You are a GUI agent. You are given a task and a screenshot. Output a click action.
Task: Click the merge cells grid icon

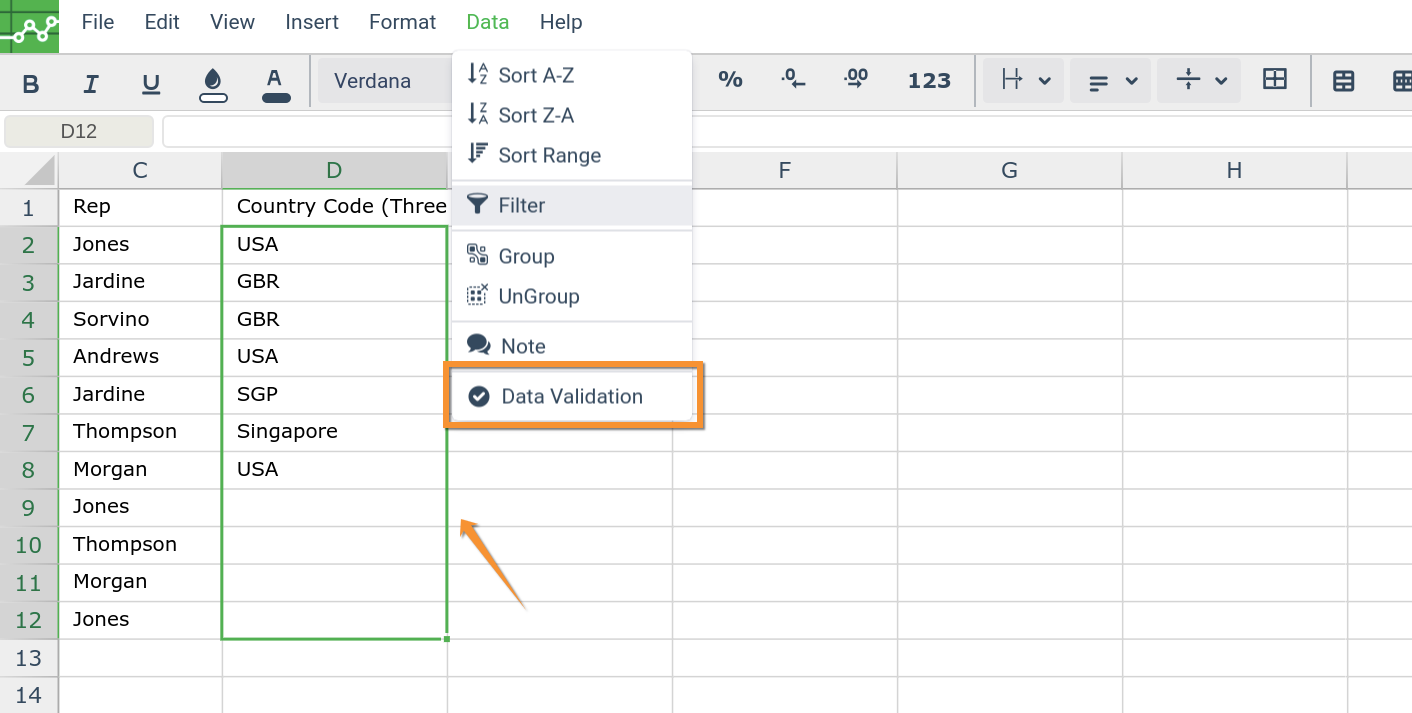coord(1275,81)
